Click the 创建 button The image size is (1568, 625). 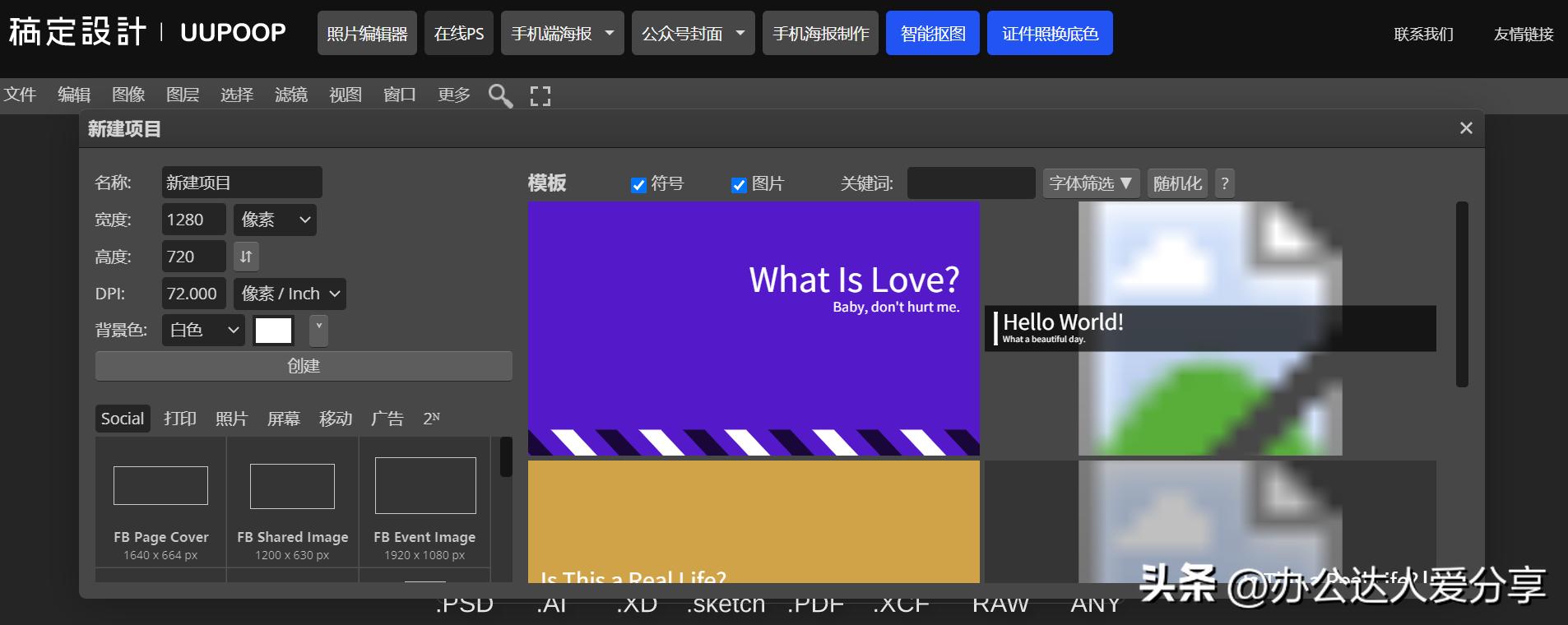pyautogui.click(x=304, y=366)
